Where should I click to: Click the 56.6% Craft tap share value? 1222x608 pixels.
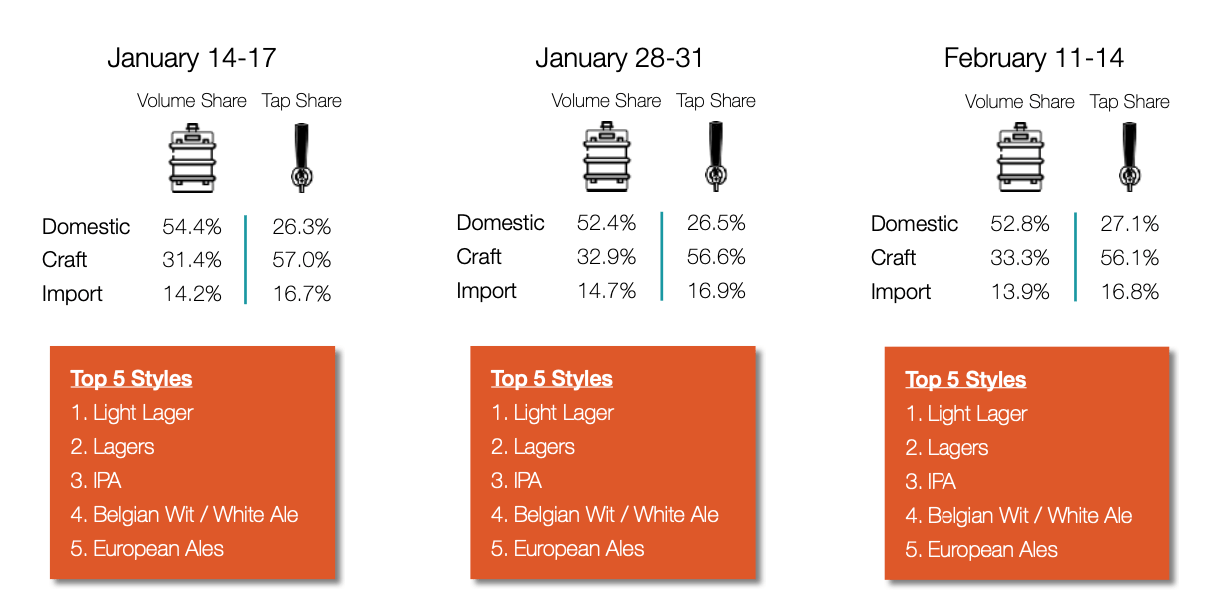[716, 257]
